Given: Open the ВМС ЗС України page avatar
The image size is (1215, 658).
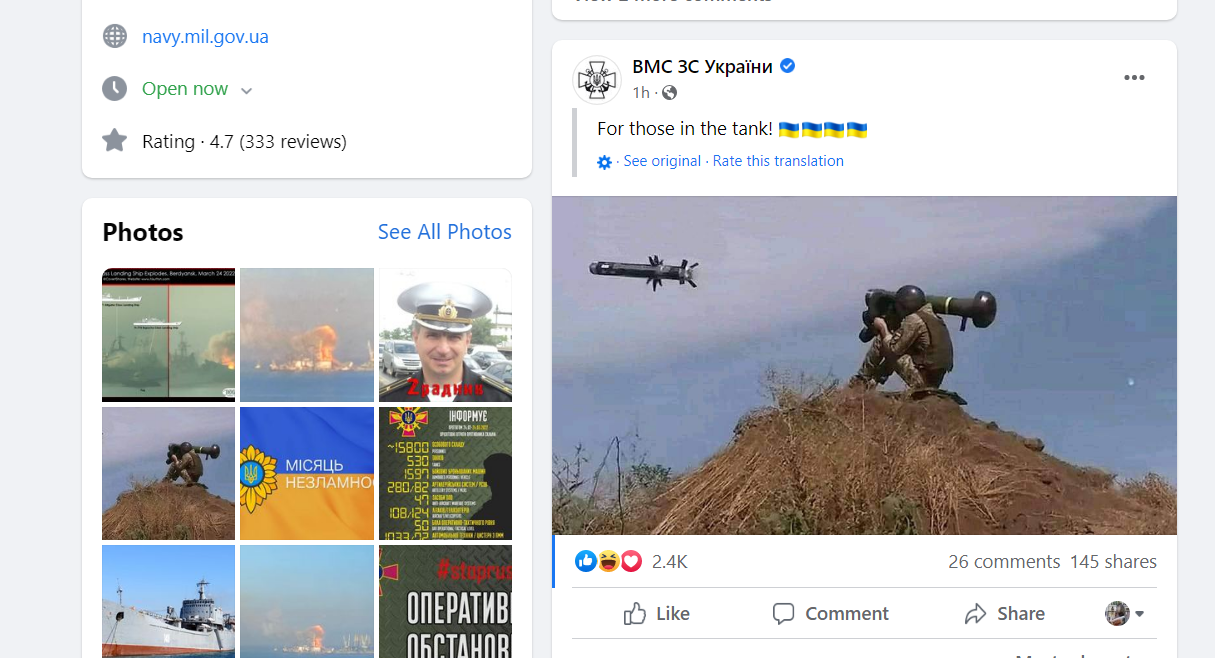Looking at the screenshot, I should pyautogui.click(x=597, y=79).
